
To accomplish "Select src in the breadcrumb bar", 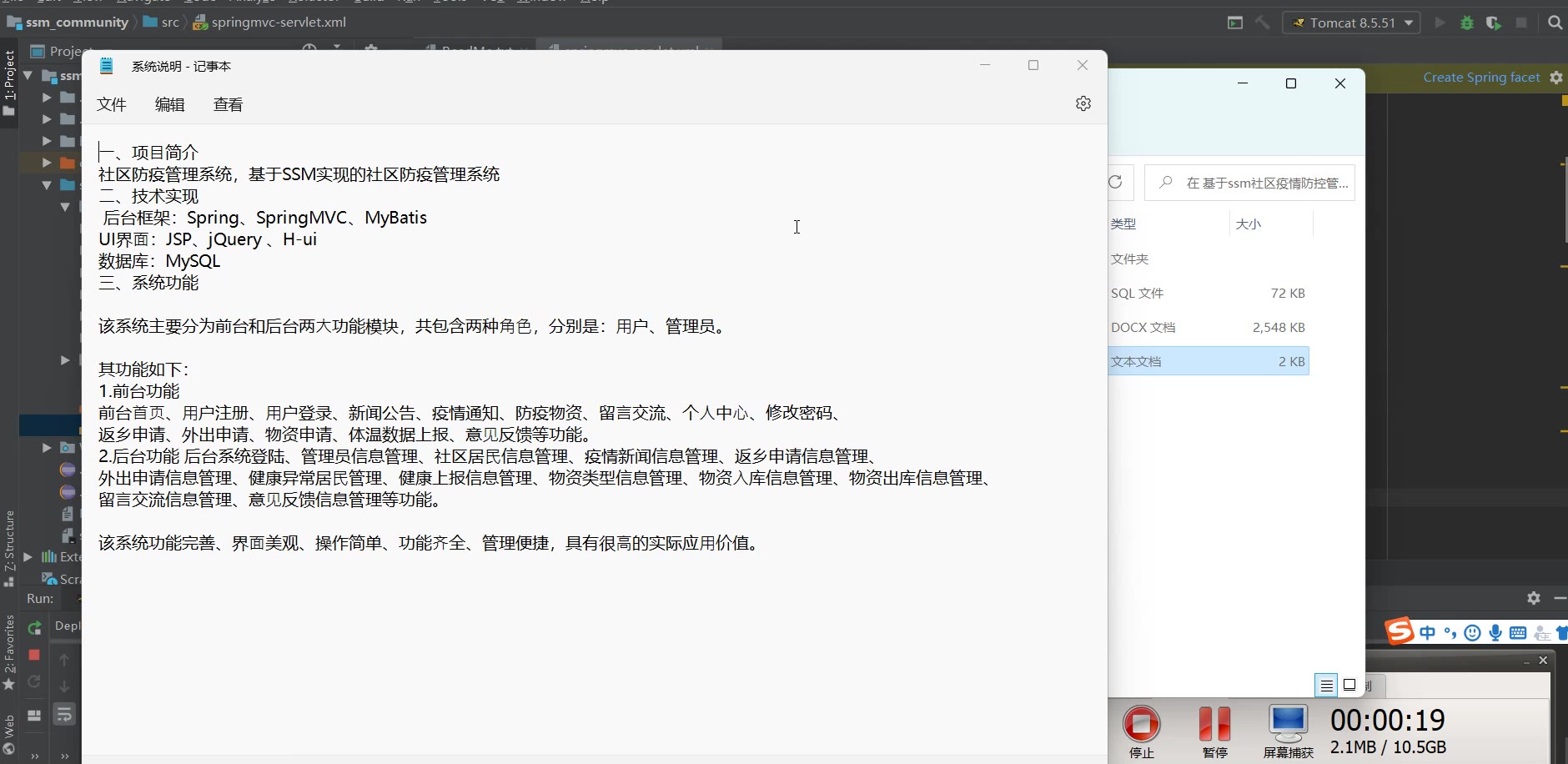I will pos(162,23).
